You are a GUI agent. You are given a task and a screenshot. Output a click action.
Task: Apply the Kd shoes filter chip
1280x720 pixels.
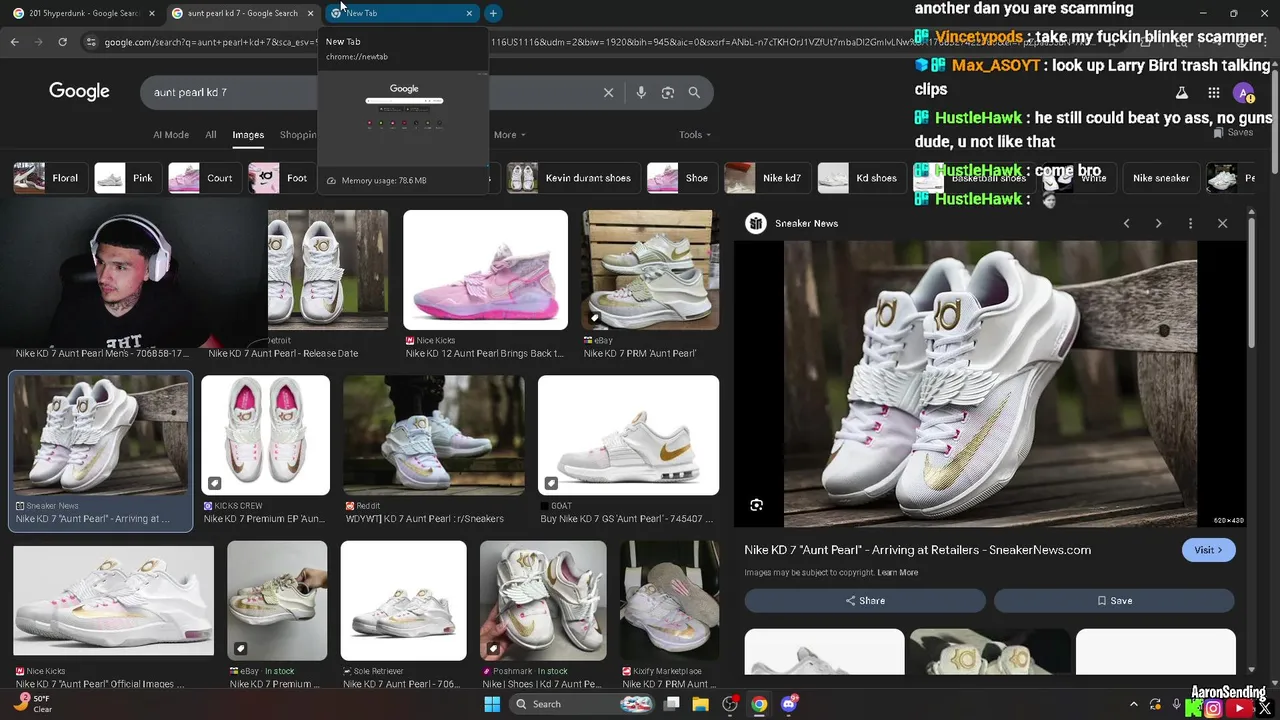click(860, 178)
